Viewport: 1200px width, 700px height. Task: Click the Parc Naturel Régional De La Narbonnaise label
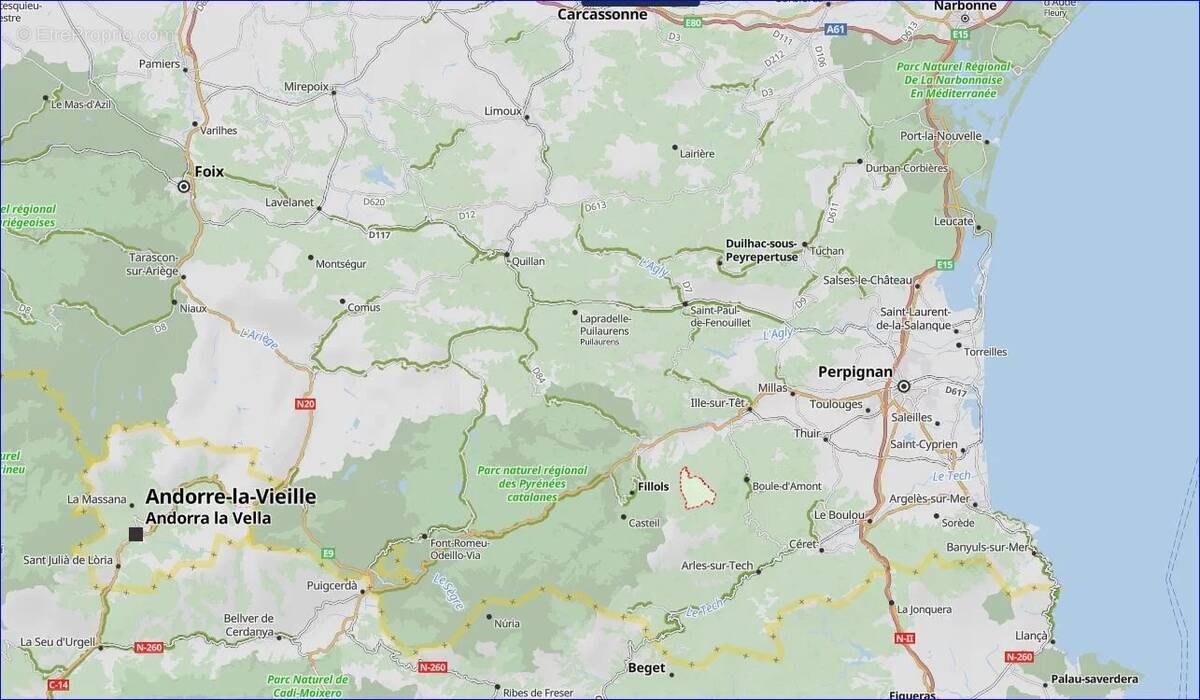point(953,80)
